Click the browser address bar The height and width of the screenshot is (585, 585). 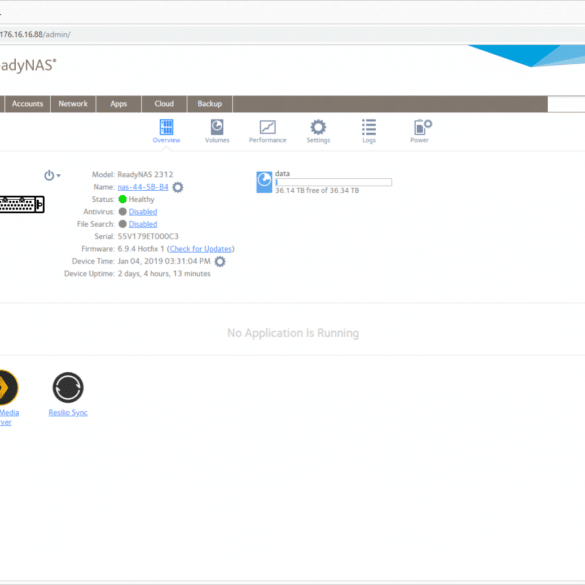point(292,34)
